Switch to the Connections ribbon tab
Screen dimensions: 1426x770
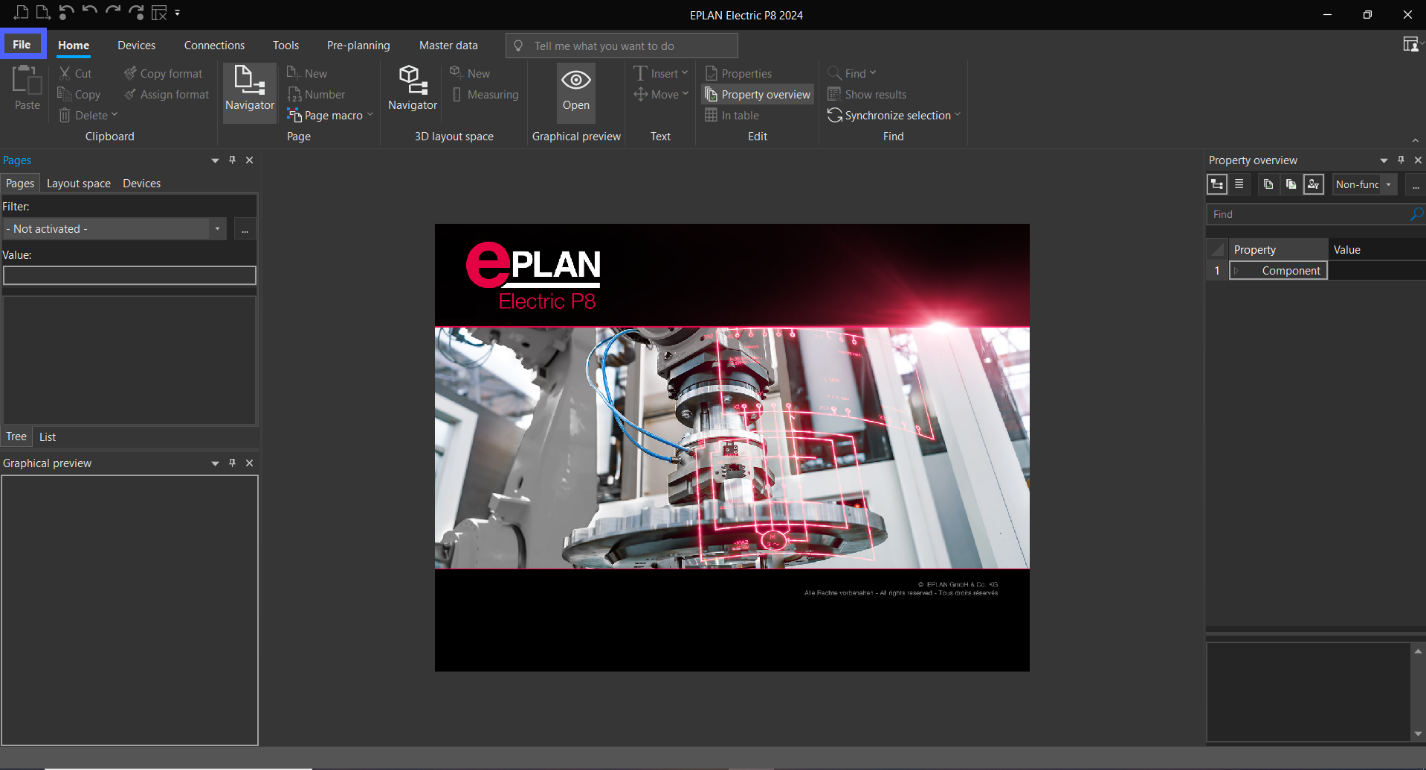[214, 44]
